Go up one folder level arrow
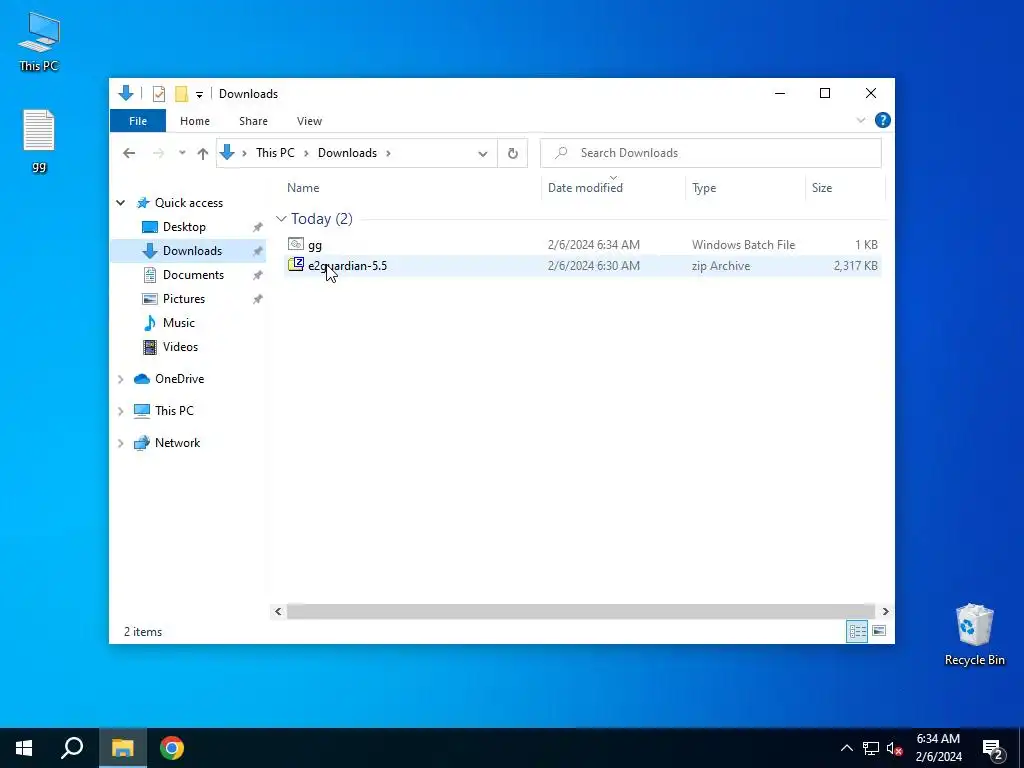1024x768 pixels. tap(202, 153)
